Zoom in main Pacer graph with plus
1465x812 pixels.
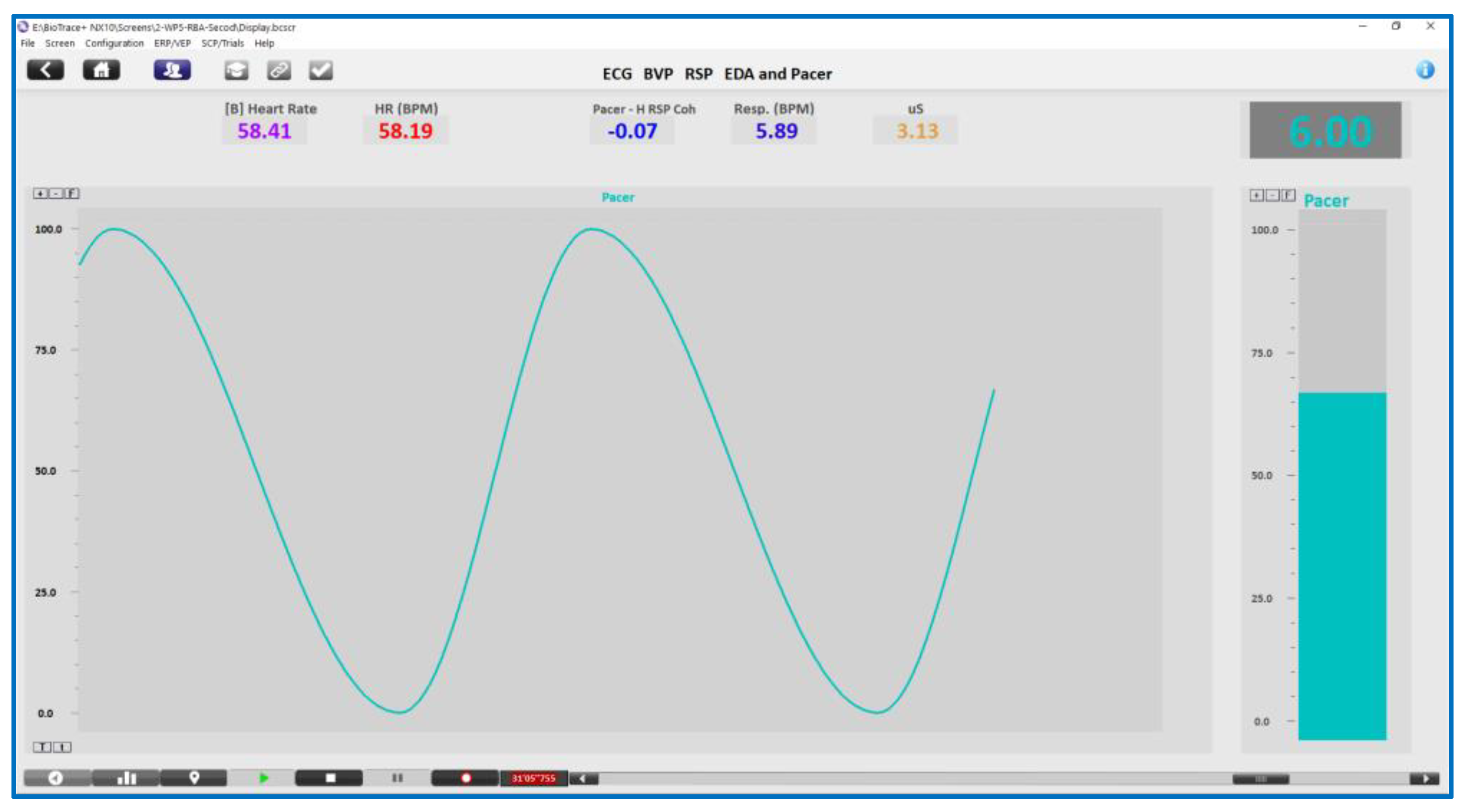(x=41, y=193)
